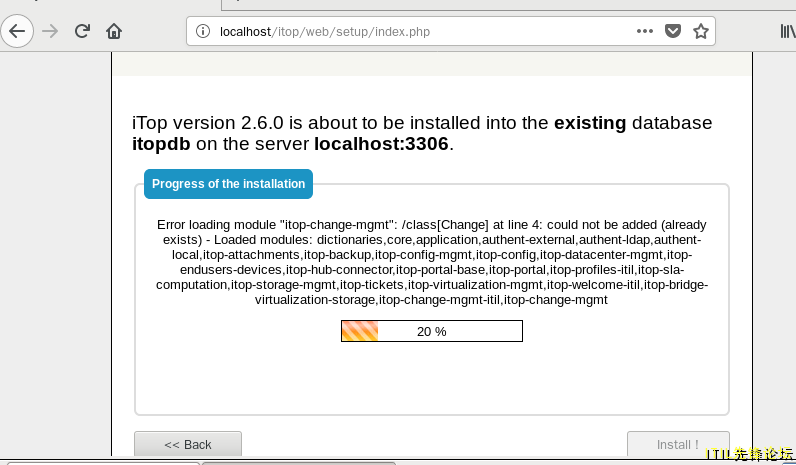Go to the browser Home page

pyautogui.click(x=114, y=31)
